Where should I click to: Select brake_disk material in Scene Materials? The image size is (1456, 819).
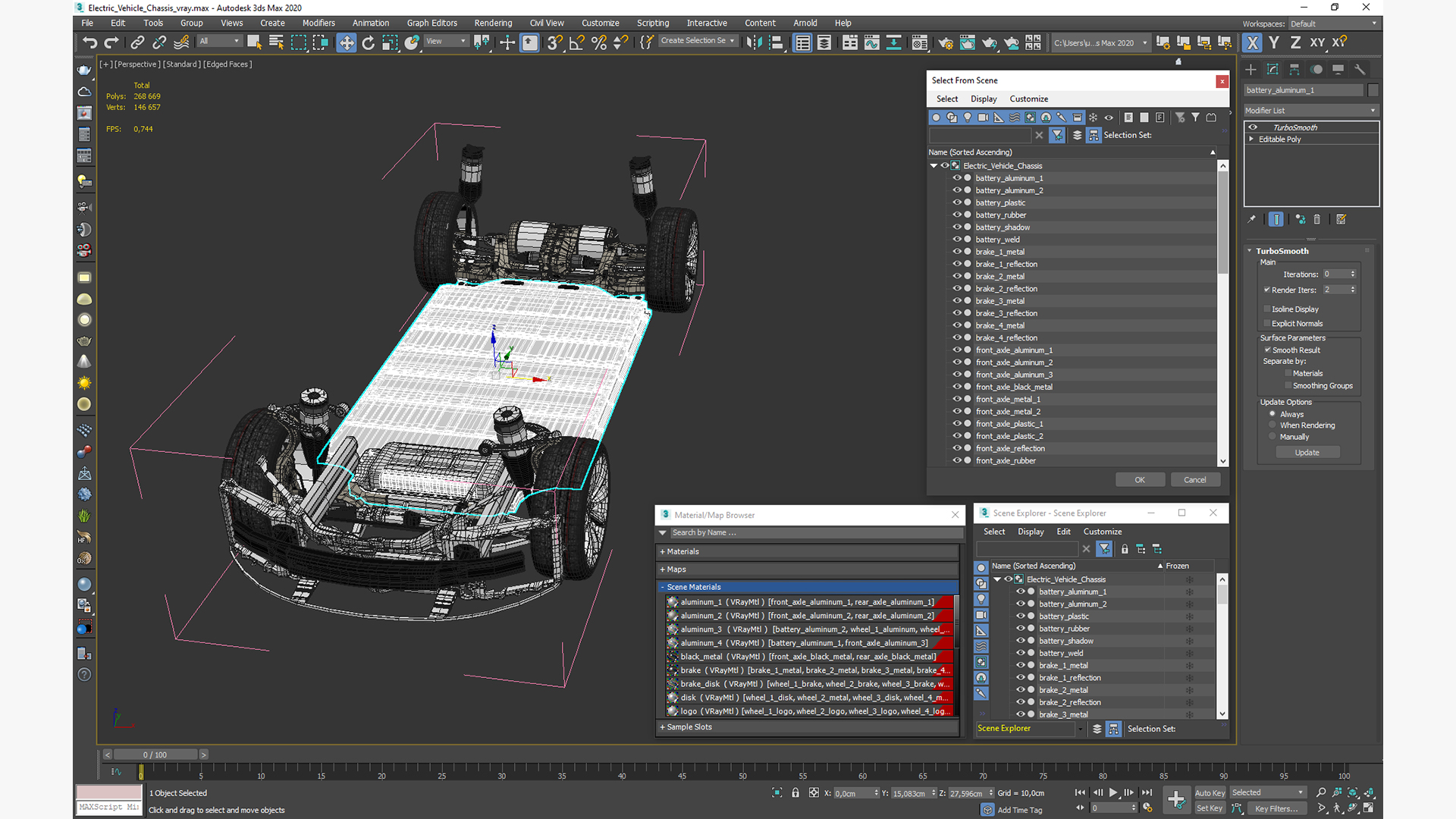pos(808,684)
